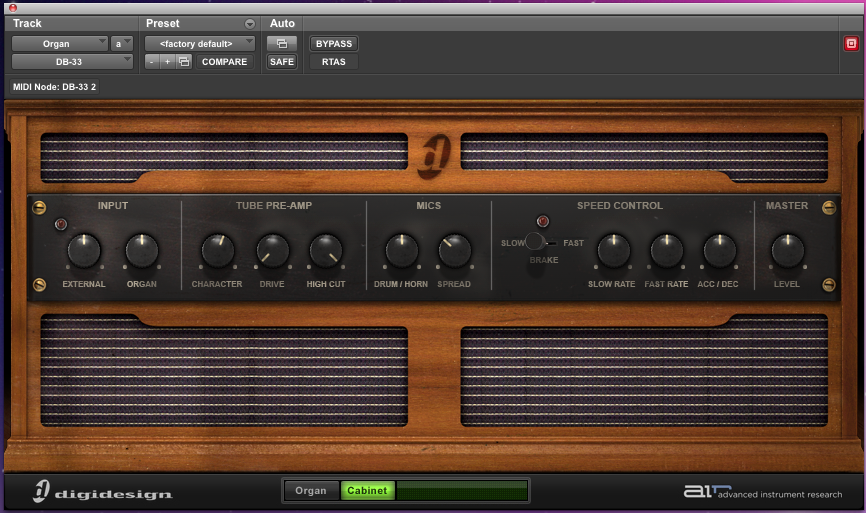This screenshot has height=513, width=866.
Task: Click the Digidesign d logo on cabinet
Action: [x=434, y=157]
